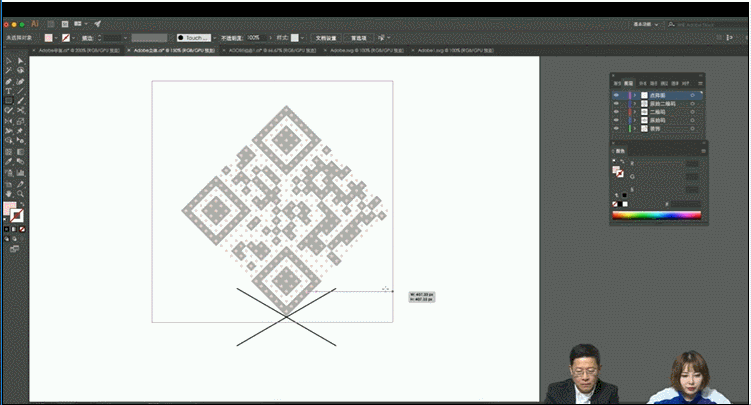Select the Lasso tool
The width and height of the screenshot is (751, 405).
(21, 70)
